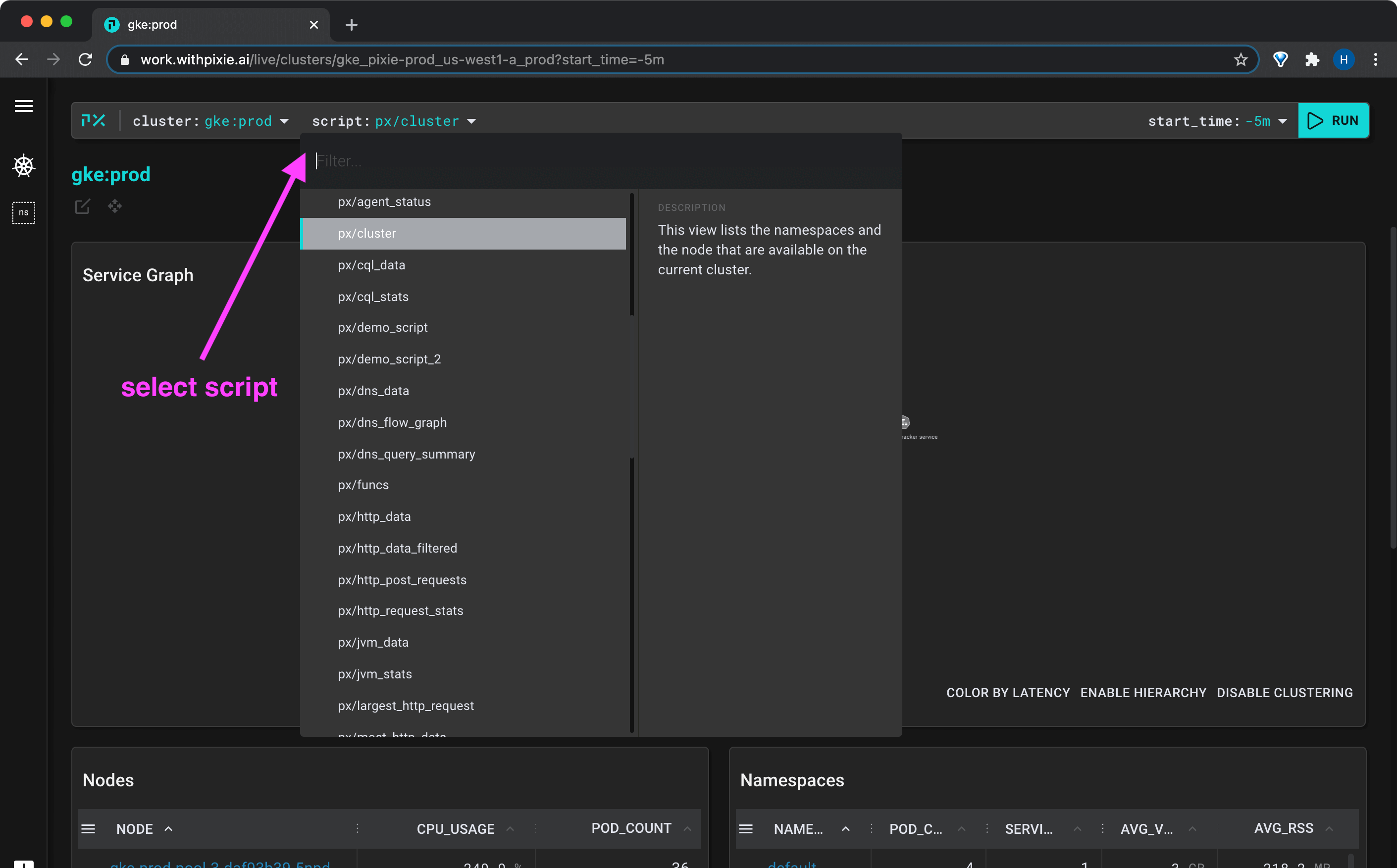Select px/http_data script from list
Screen dimensions: 1397x868
(374, 516)
